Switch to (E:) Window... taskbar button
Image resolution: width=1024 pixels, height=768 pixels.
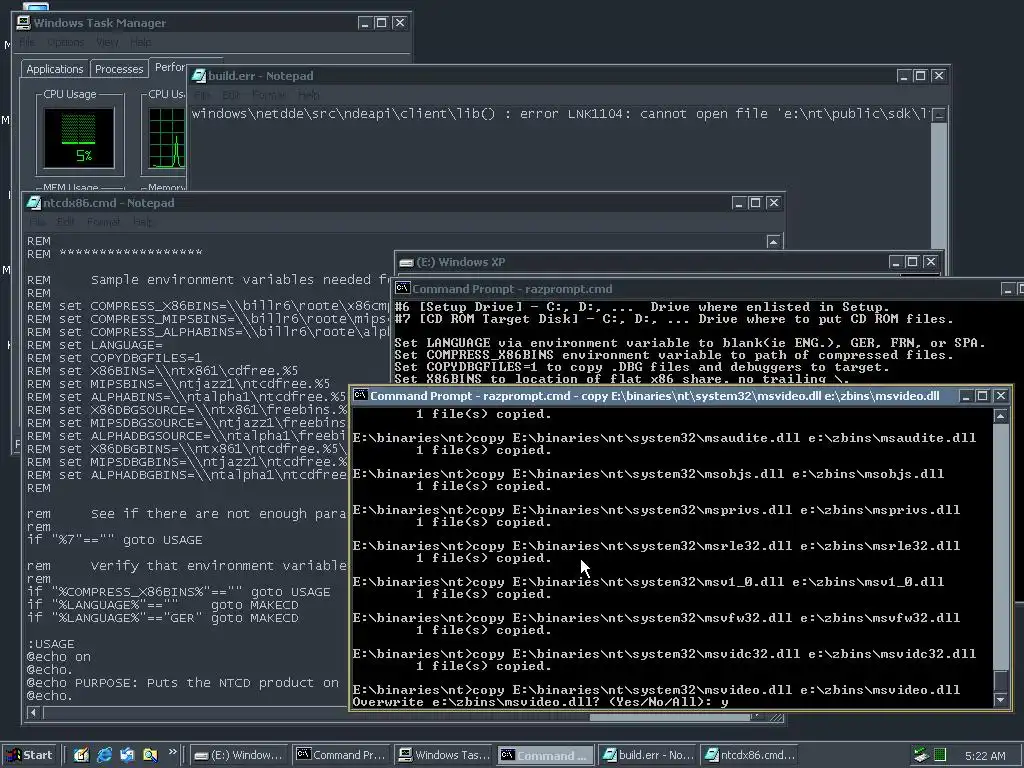point(239,755)
